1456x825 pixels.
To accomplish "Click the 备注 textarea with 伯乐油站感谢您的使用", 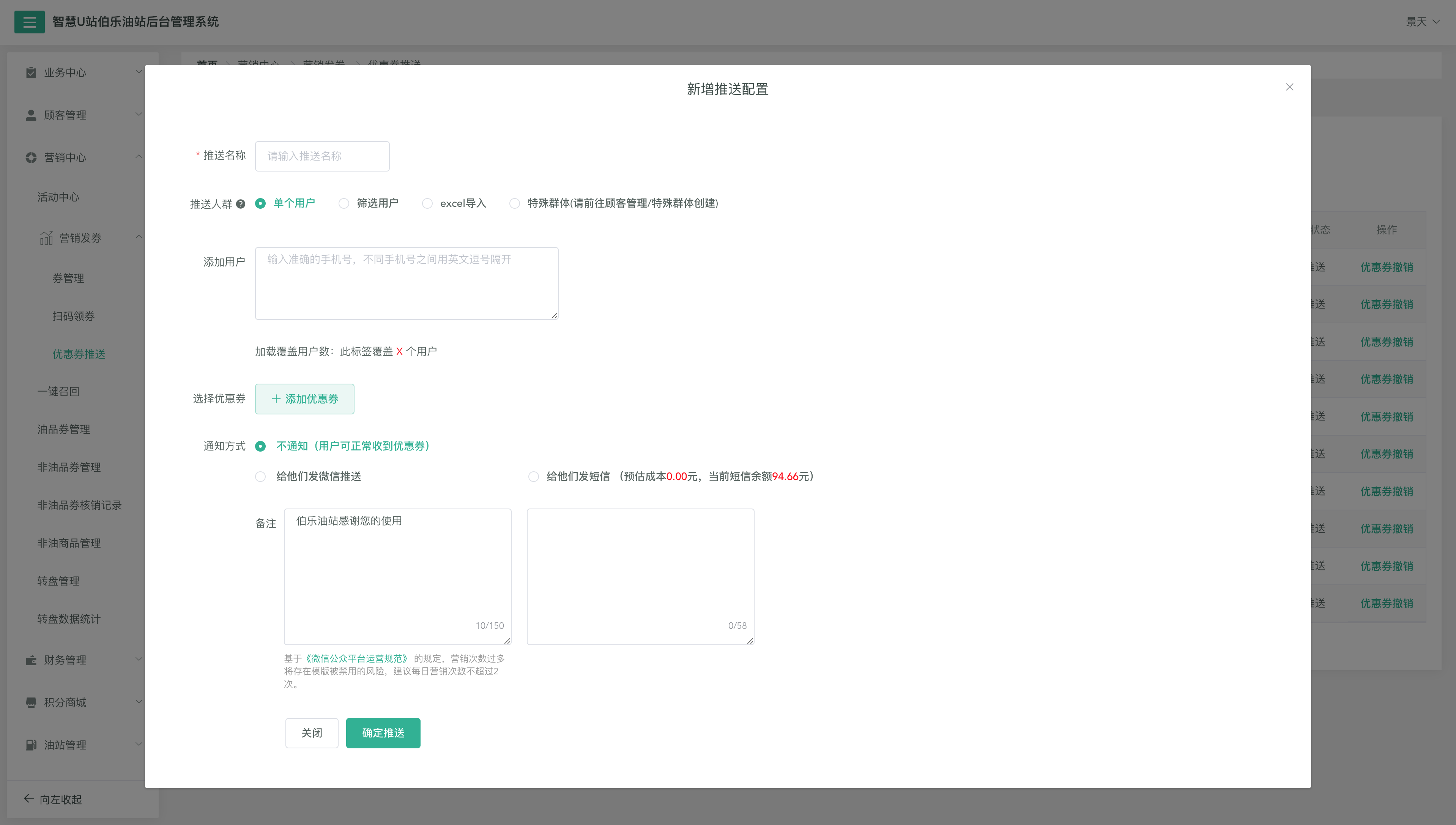I will 397,577.
